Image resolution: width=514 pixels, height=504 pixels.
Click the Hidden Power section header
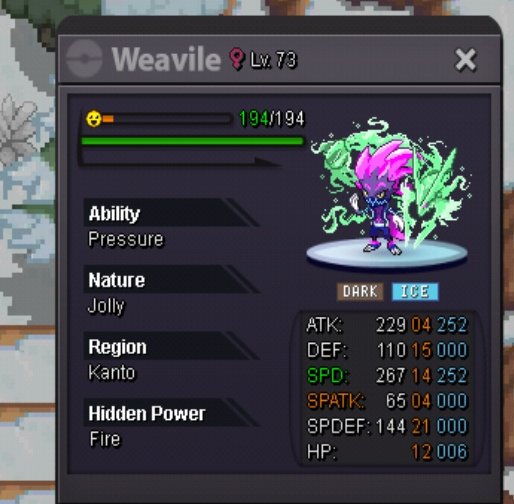point(171,413)
